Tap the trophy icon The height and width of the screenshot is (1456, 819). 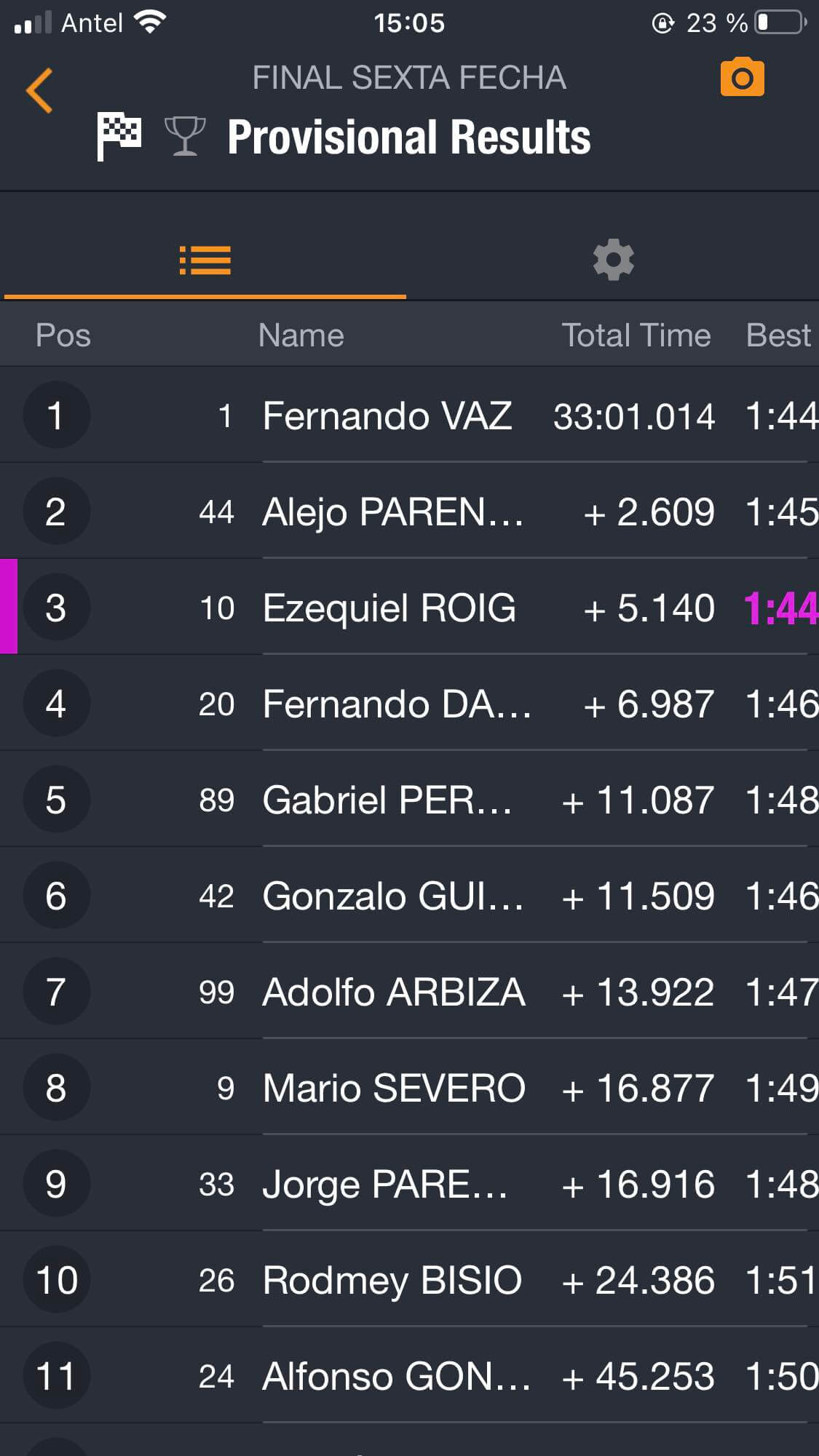point(185,136)
